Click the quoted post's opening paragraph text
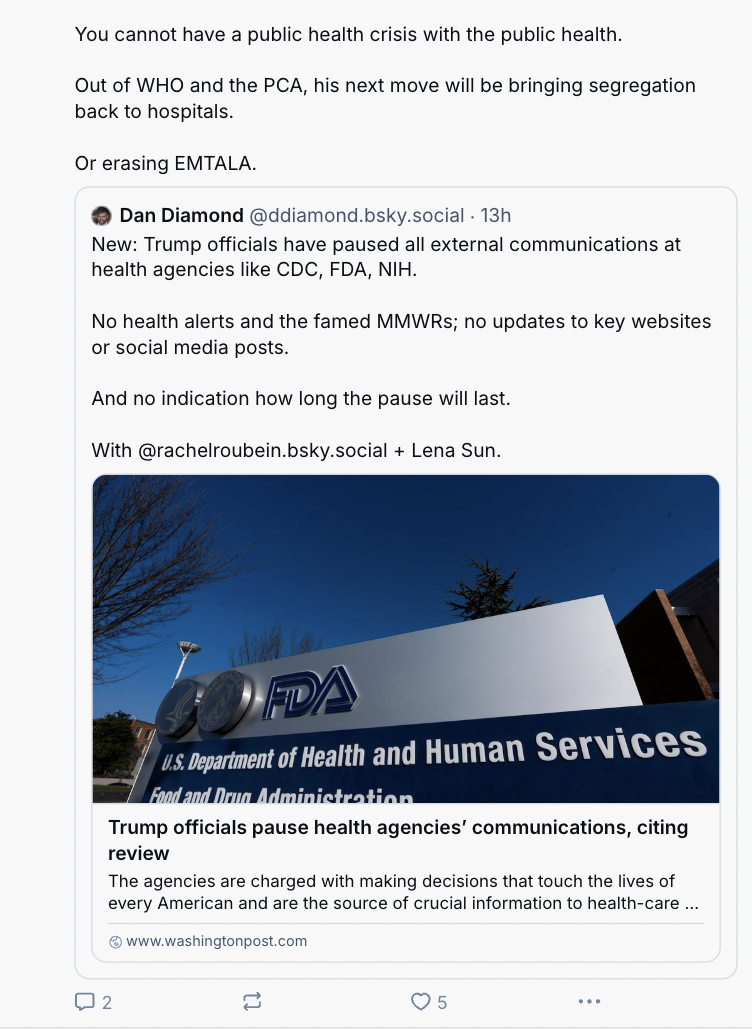Image resolution: width=752 pixels, height=1030 pixels. pos(386,257)
